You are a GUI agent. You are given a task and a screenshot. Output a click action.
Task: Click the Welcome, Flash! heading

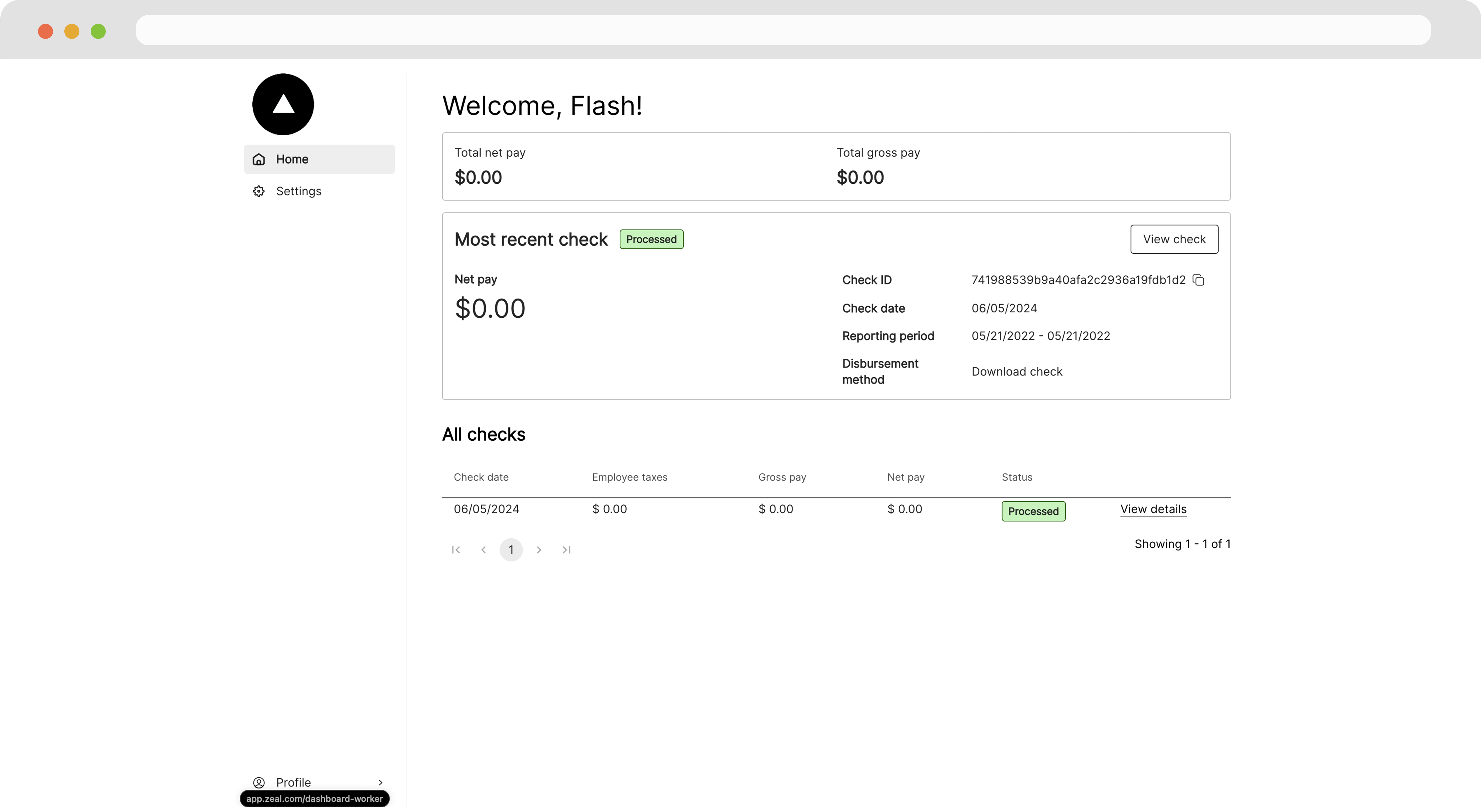(542, 106)
